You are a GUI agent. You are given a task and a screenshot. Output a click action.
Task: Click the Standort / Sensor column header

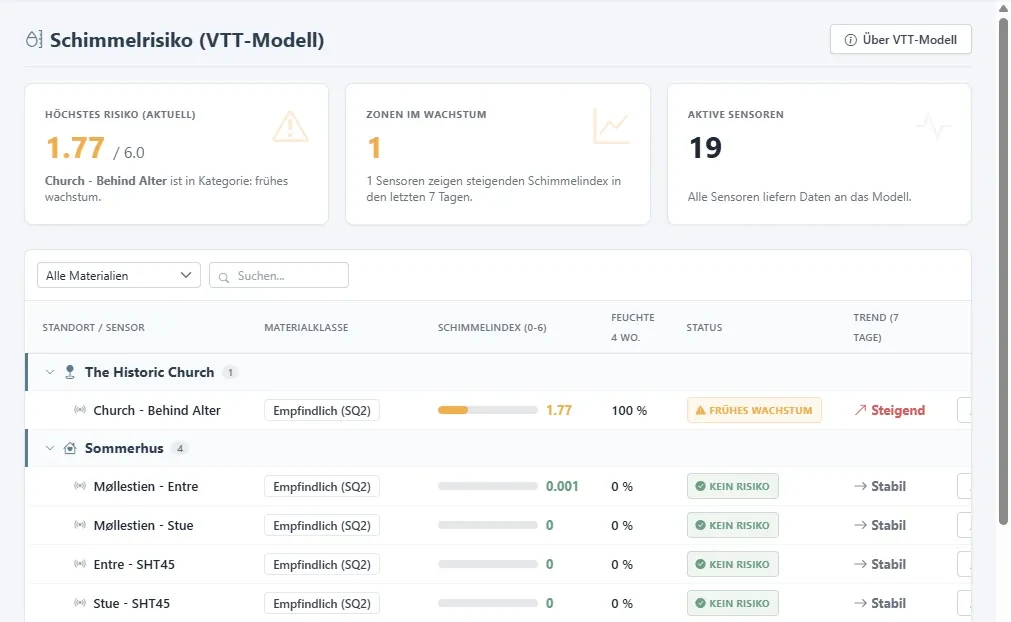[x=93, y=327]
